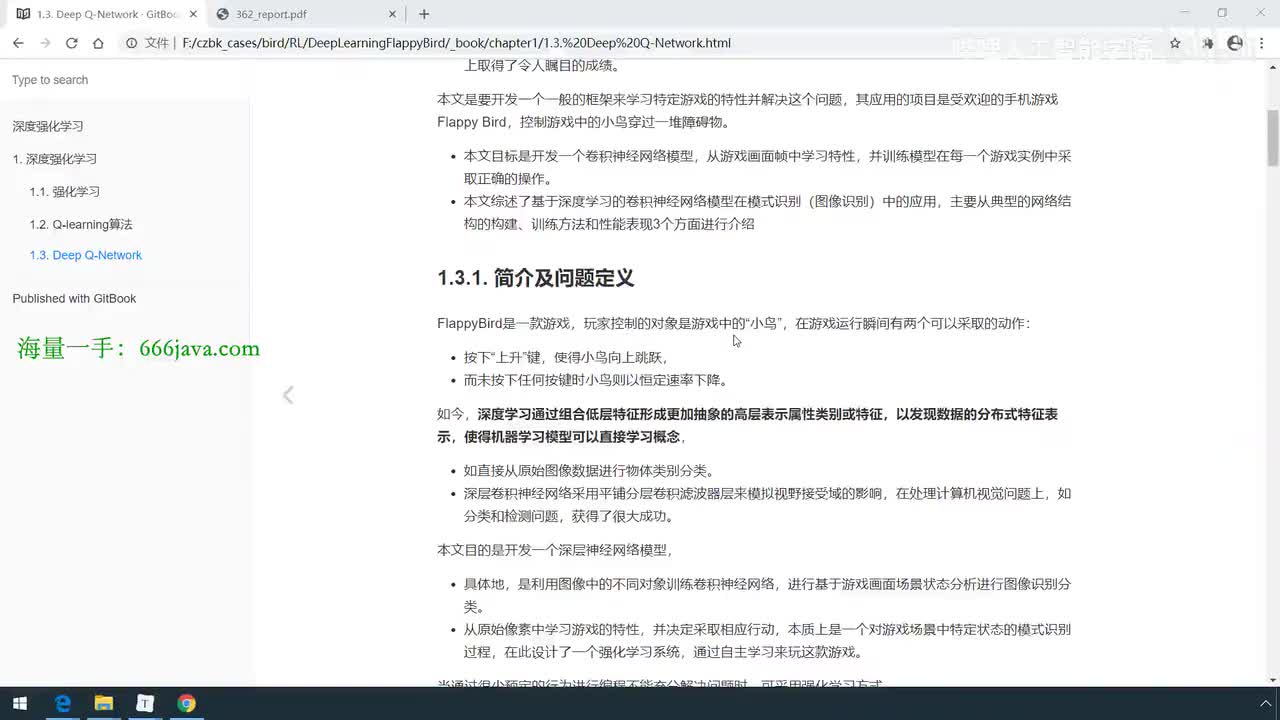Follow the Published with GitBook link
Image resolution: width=1280 pixels, height=720 pixels.
coord(74,298)
